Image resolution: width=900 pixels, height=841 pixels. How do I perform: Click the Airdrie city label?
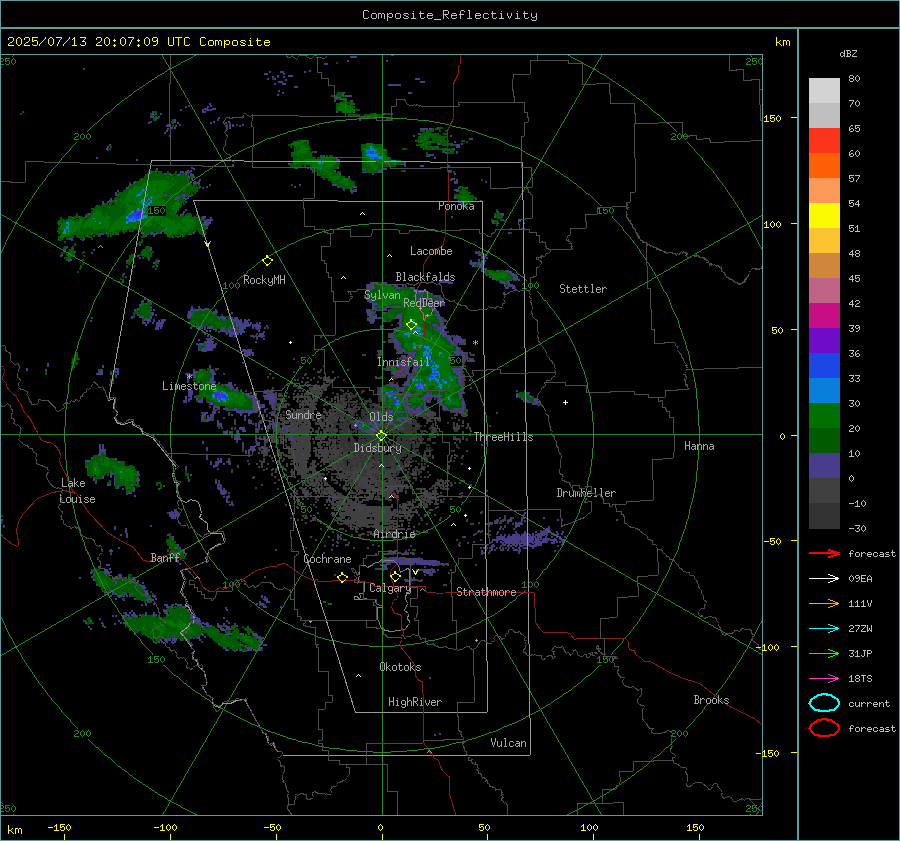pos(394,534)
